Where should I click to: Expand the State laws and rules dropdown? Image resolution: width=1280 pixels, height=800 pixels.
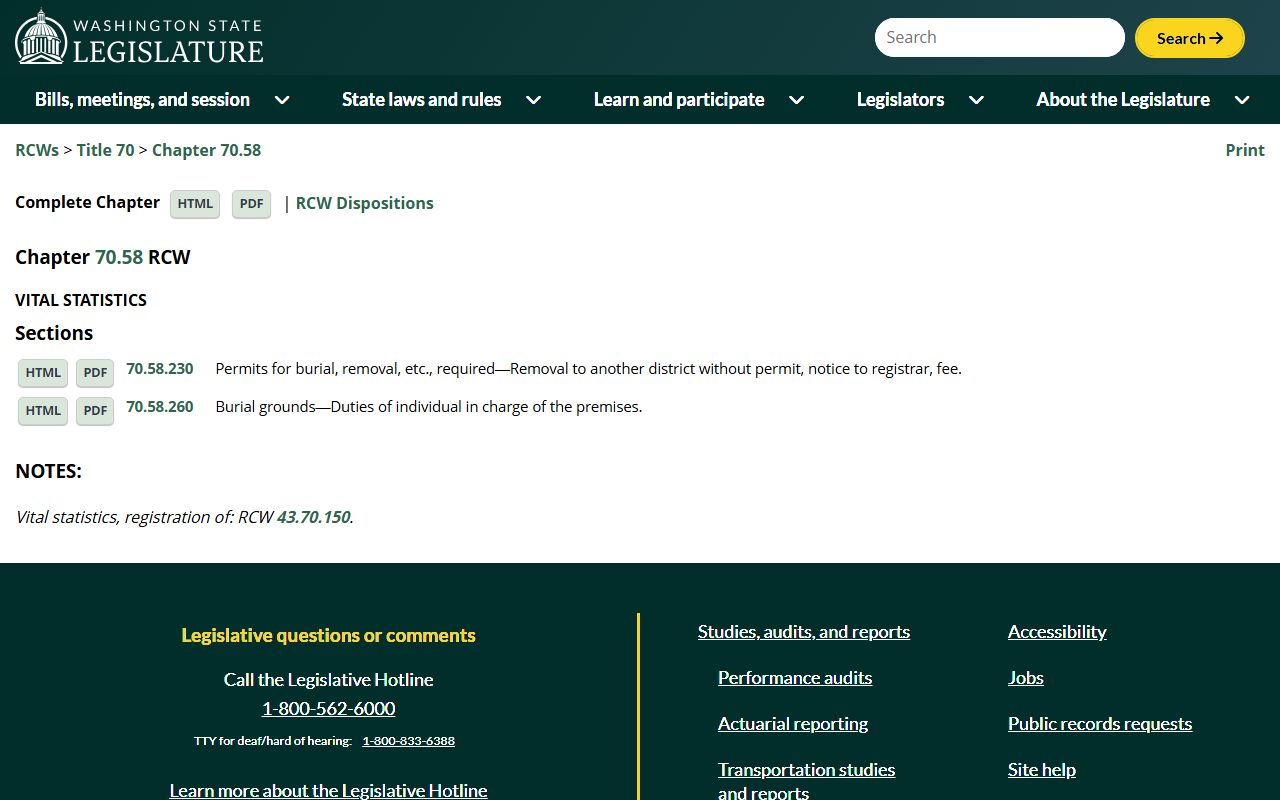coord(441,100)
